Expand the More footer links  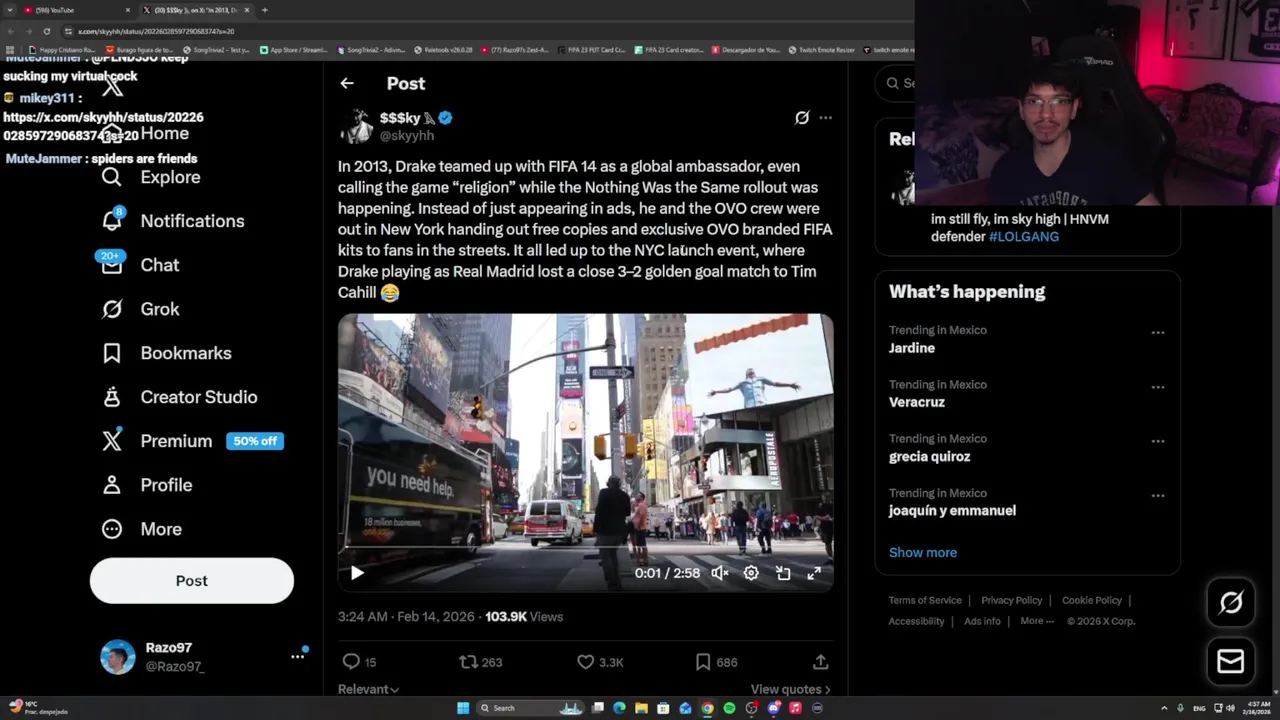coord(1037,621)
